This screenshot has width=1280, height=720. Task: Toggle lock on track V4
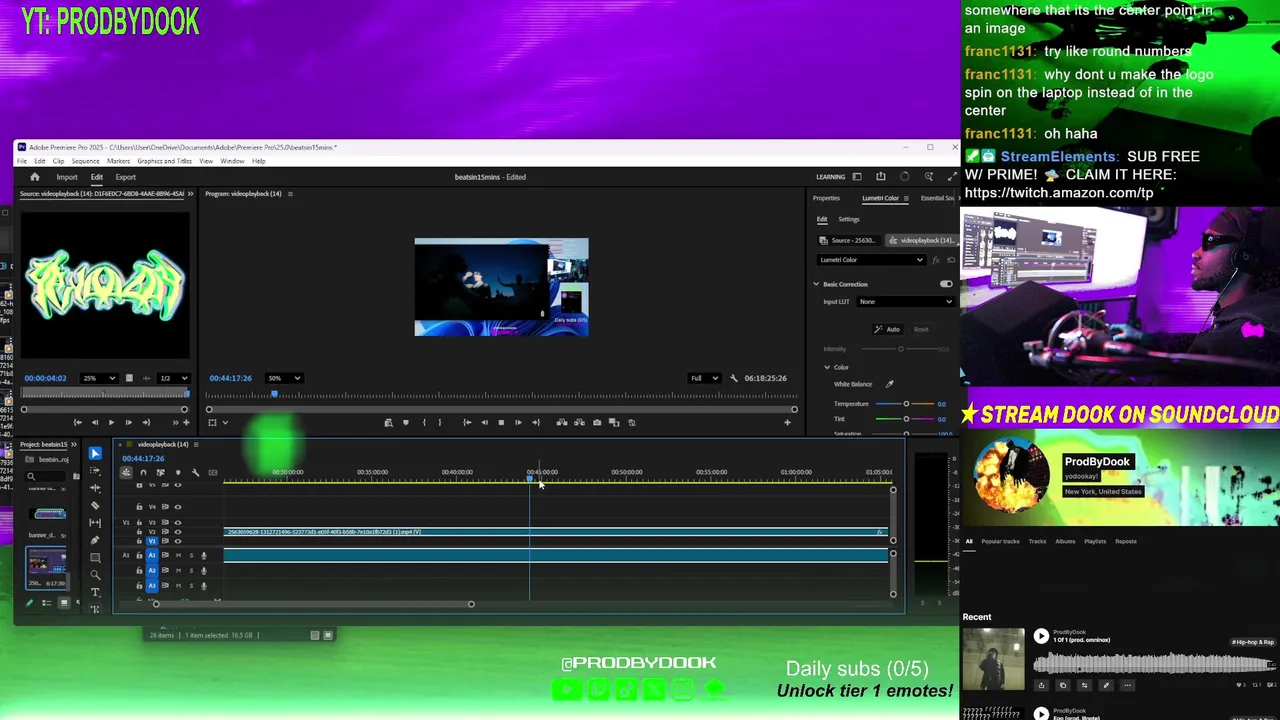point(139,507)
